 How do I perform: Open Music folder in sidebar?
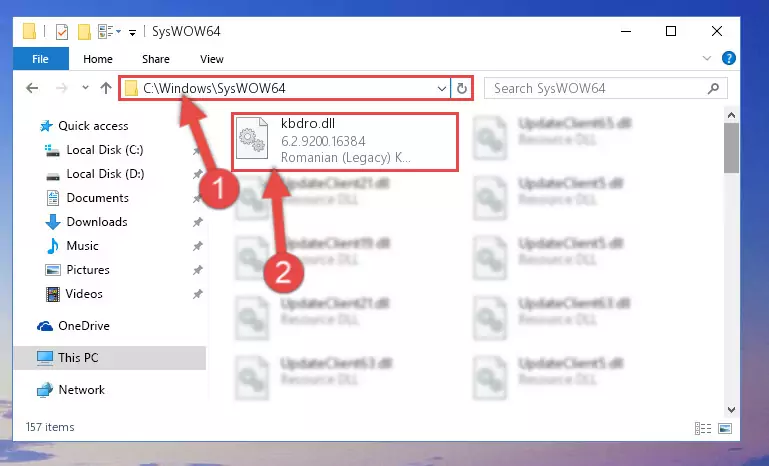click(82, 246)
